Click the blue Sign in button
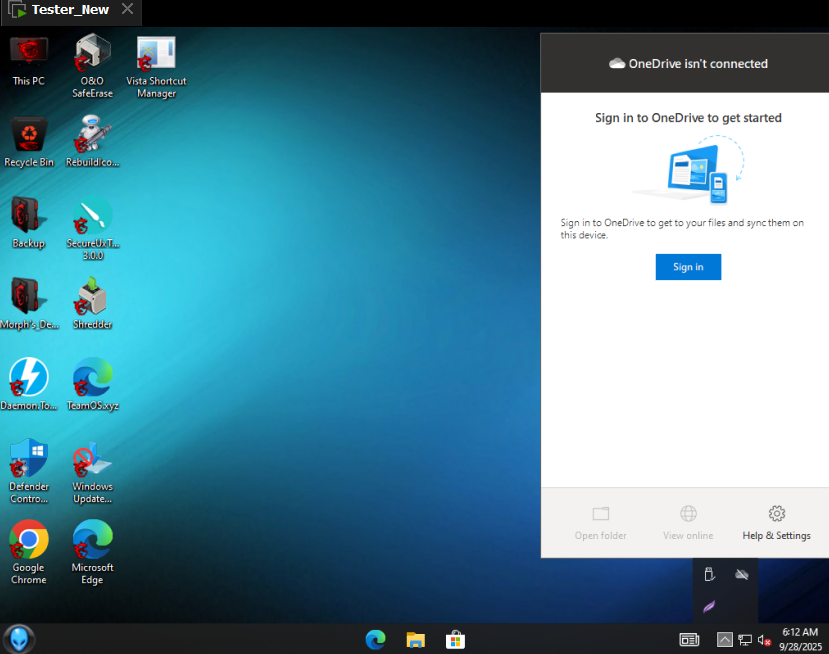Image resolution: width=829 pixels, height=654 pixels. (x=688, y=267)
